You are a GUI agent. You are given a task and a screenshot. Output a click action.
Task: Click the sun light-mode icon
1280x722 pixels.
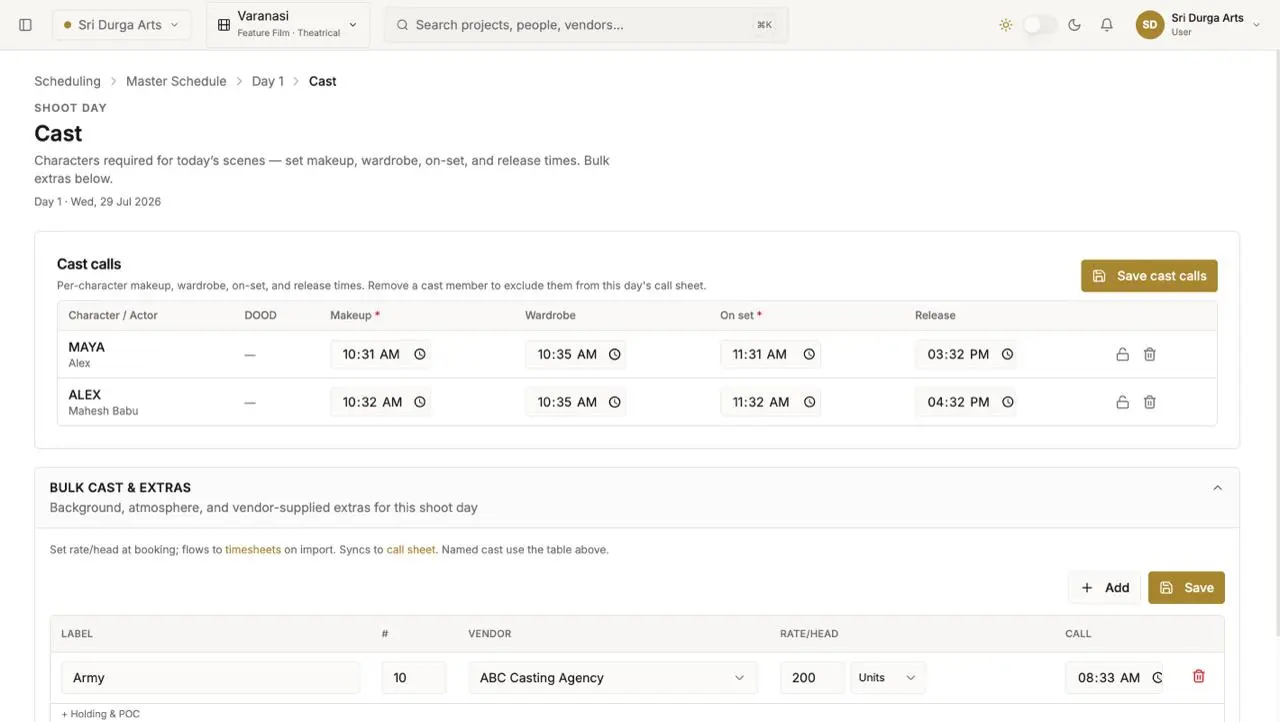pos(1006,25)
